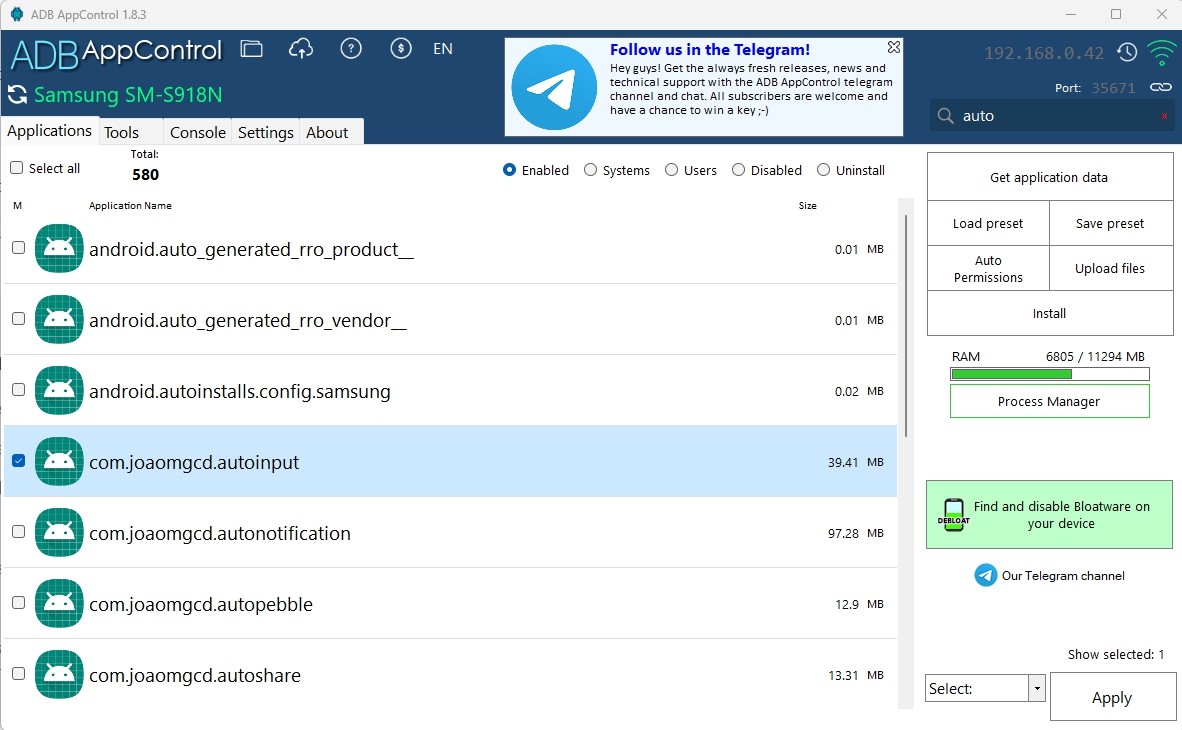Click the dollar donate icon
This screenshot has height=730, width=1182.
(x=400, y=49)
